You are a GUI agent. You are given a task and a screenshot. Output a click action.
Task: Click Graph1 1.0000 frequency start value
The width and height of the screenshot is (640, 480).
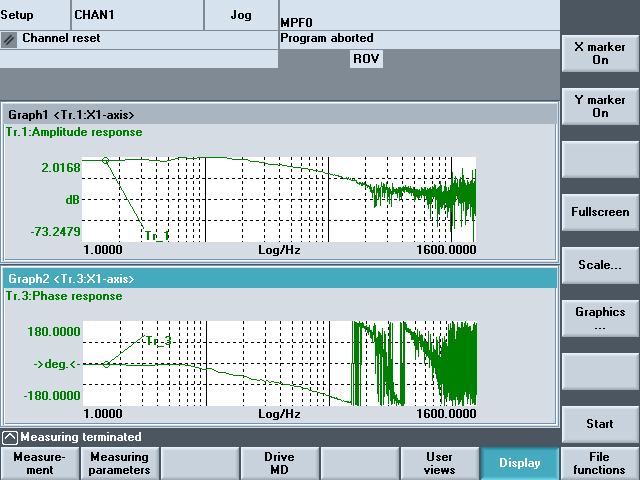103,250
